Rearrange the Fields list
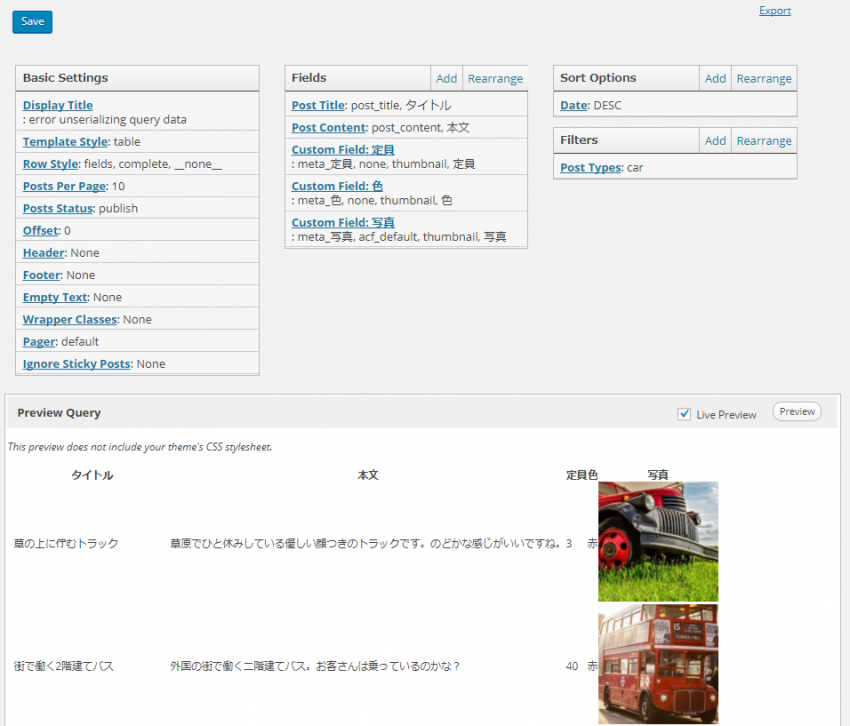 pos(495,79)
